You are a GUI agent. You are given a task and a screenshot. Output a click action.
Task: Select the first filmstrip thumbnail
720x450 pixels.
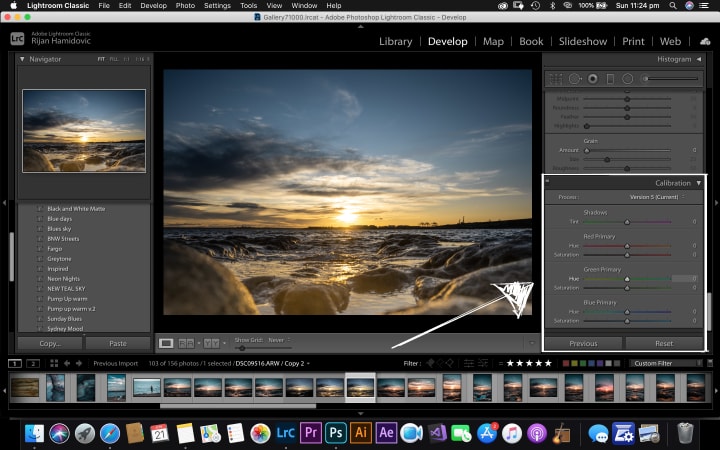[25, 387]
